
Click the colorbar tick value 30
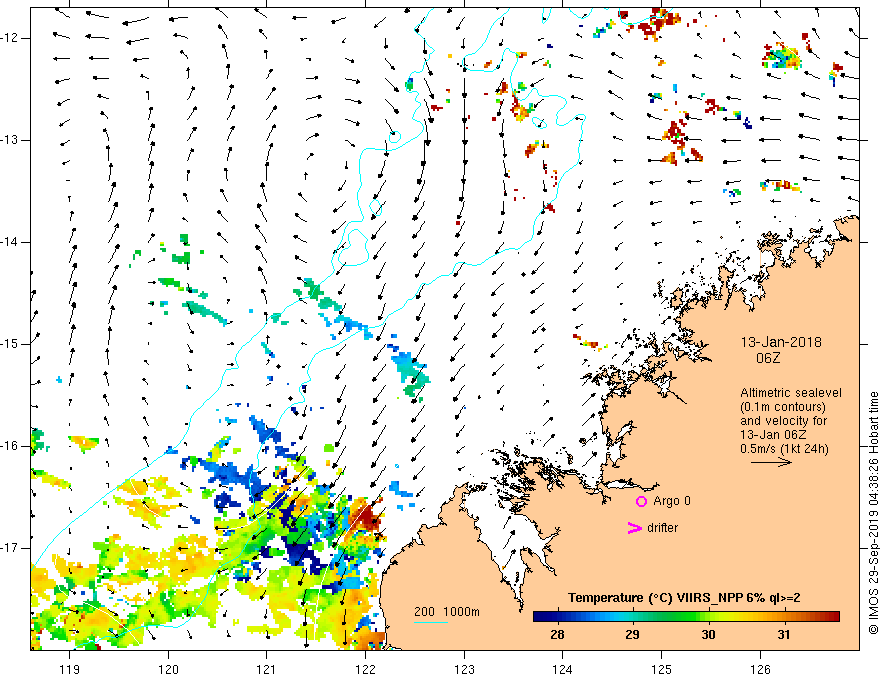click(708, 635)
